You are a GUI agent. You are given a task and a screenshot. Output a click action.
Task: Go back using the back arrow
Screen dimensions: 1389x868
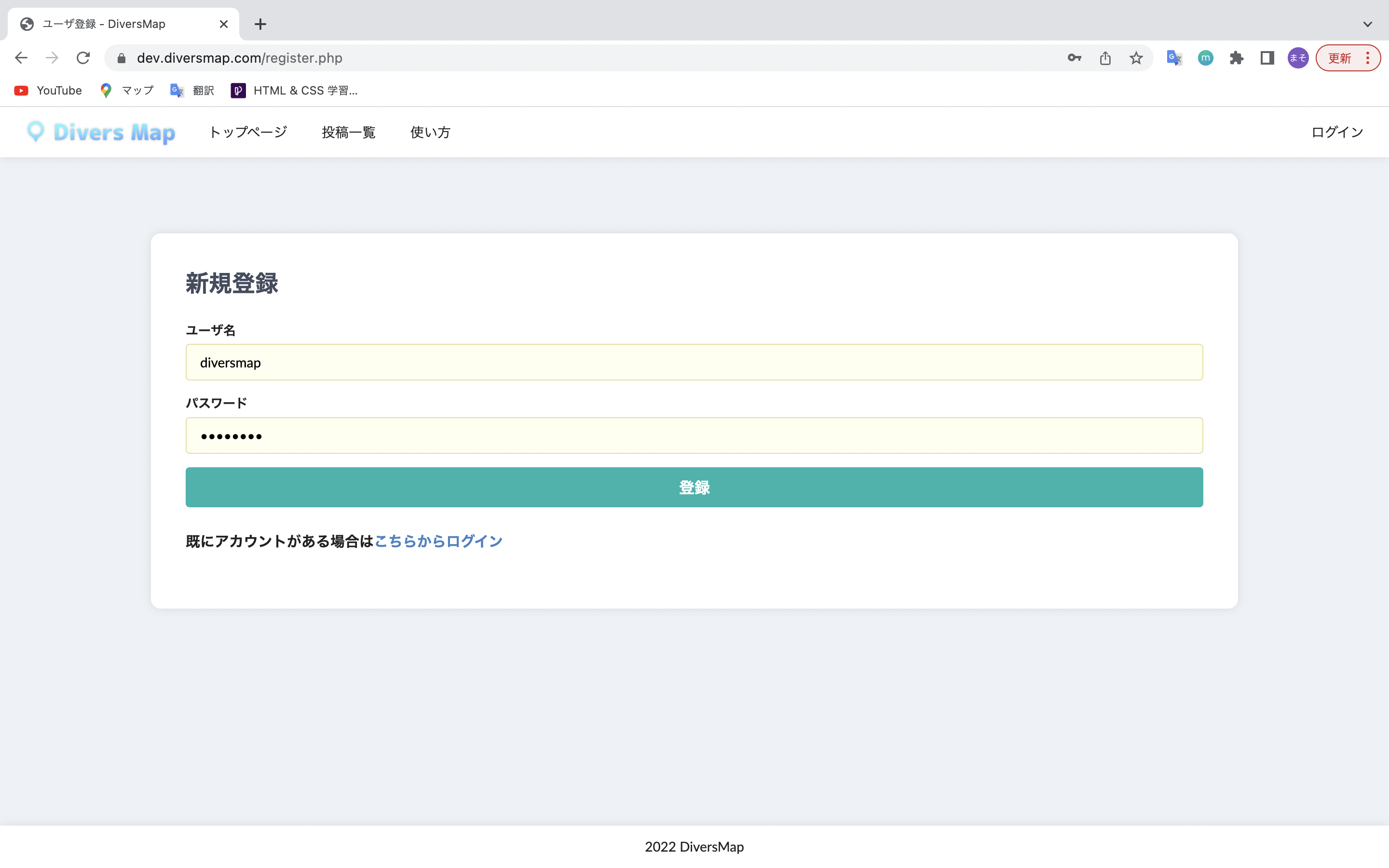click(21, 58)
